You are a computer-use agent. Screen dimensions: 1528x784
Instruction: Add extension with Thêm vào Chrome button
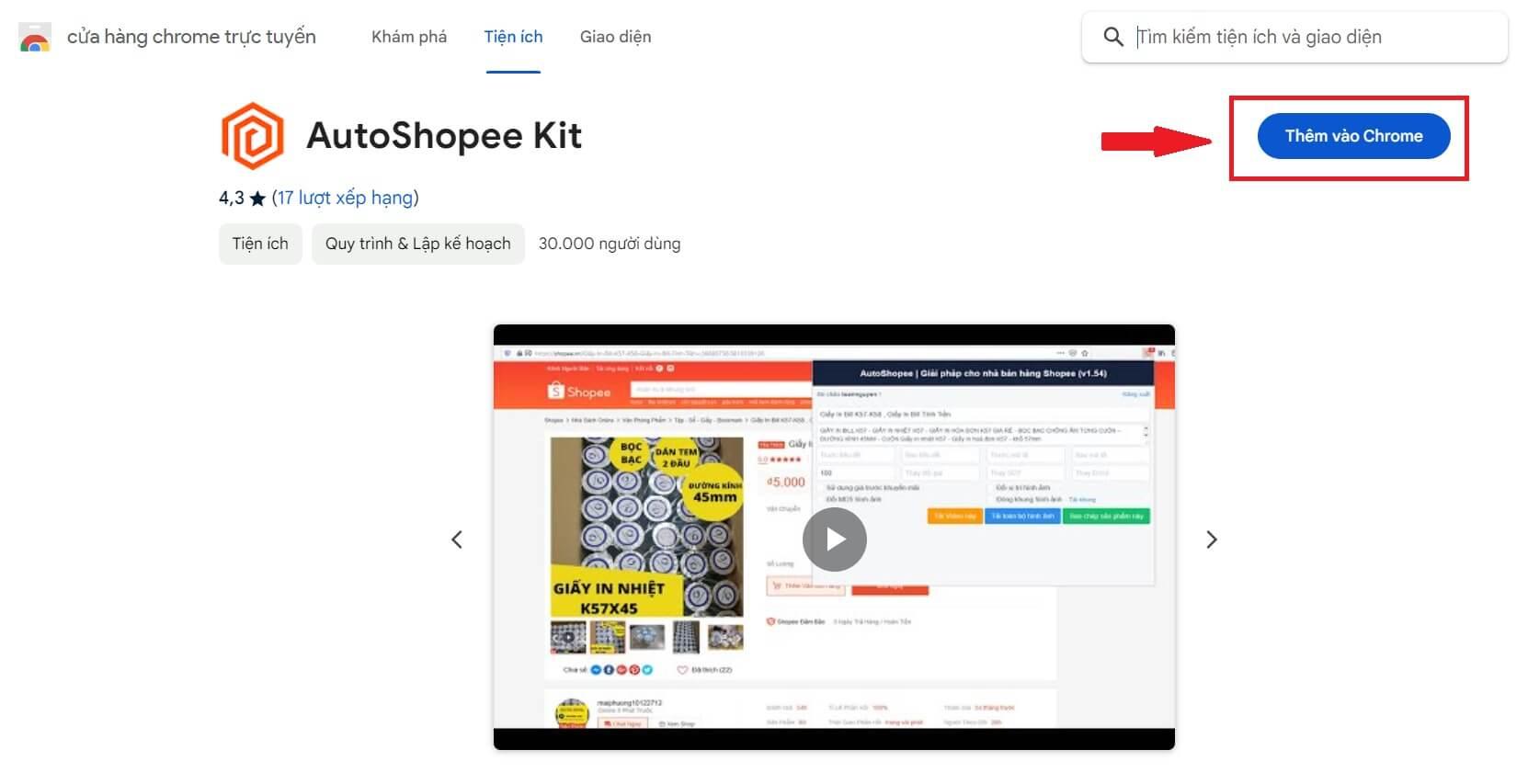(x=1353, y=136)
